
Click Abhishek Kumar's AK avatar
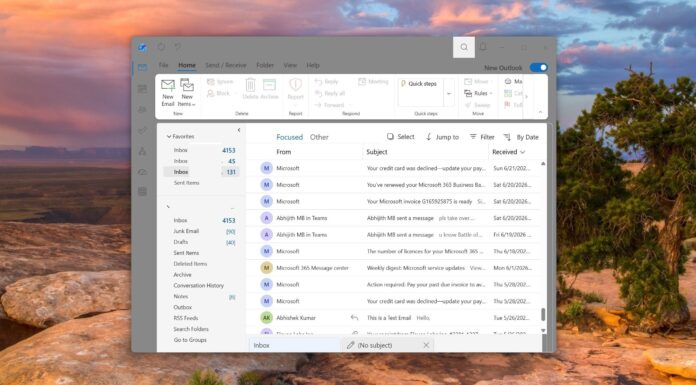click(266, 318)
